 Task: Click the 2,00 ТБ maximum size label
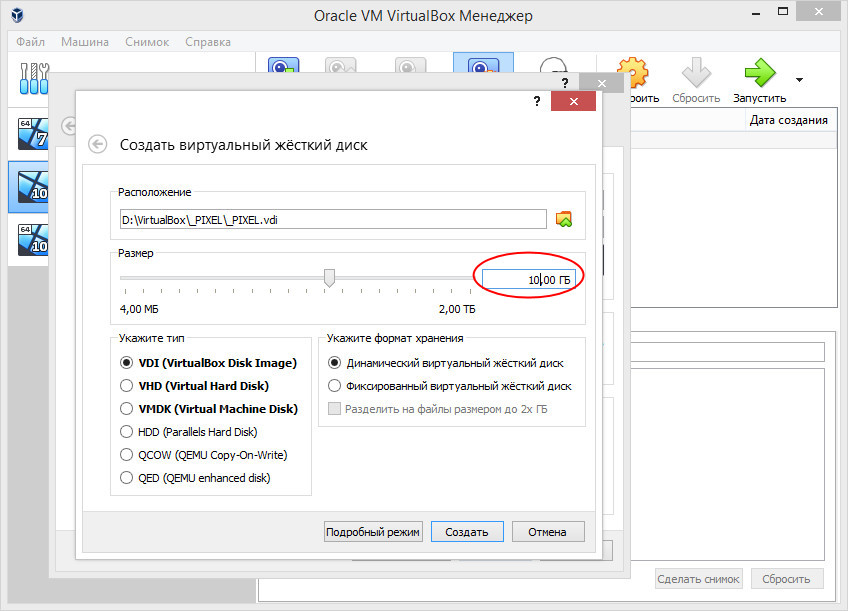457,309
